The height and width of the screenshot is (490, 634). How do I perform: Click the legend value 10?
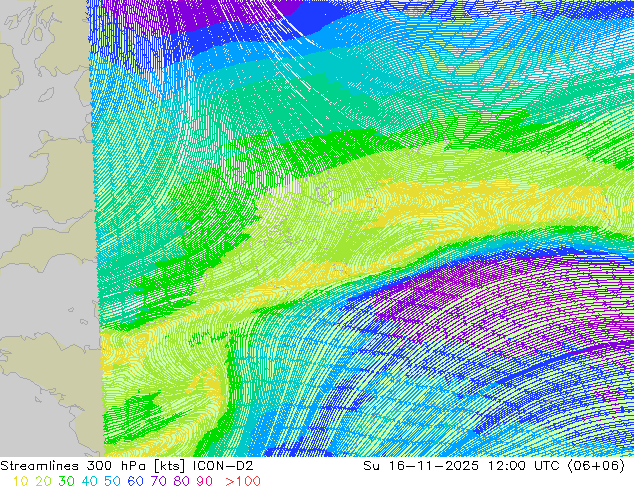click(x=20, y=481)
